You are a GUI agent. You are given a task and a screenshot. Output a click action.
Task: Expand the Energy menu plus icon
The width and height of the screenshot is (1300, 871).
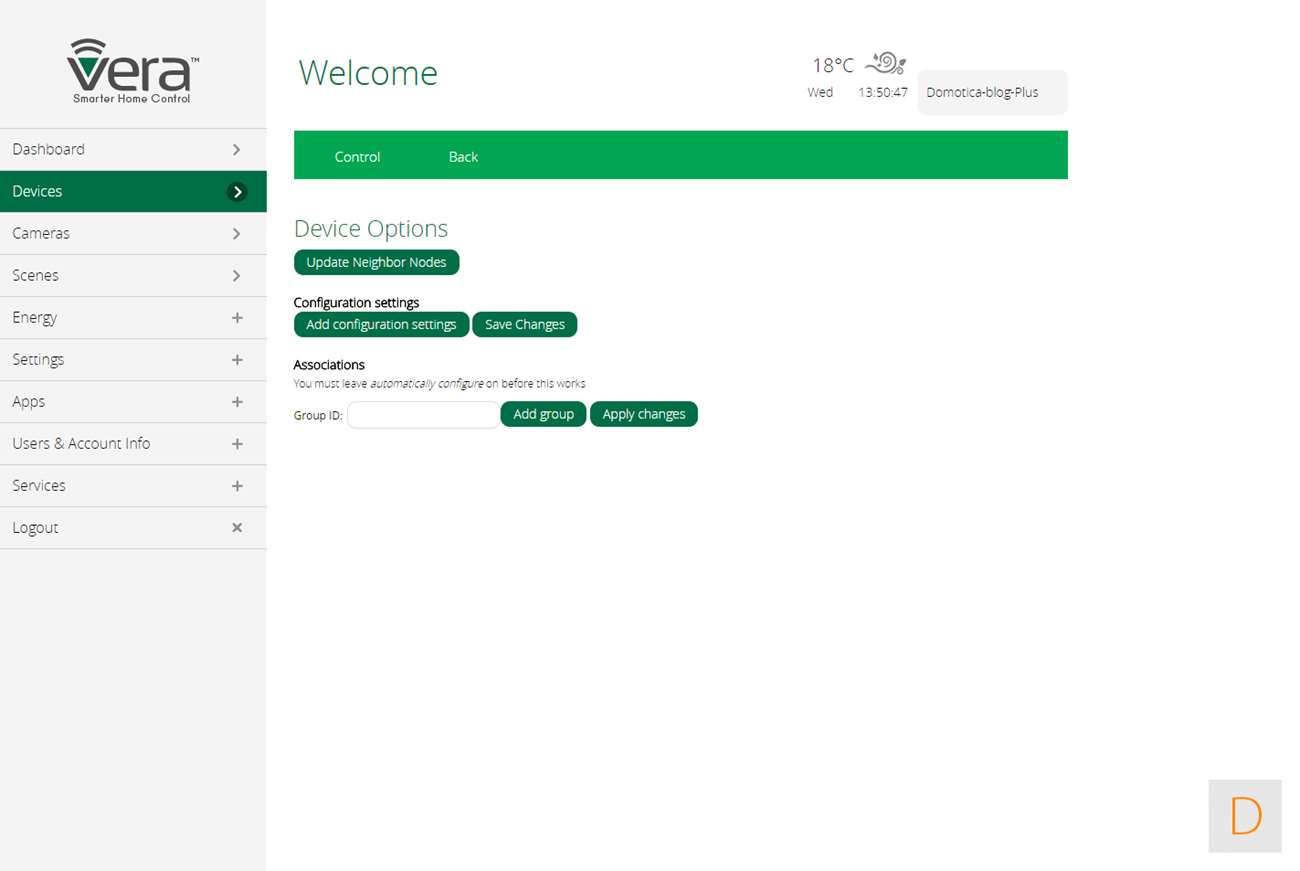pyautogui.click(x=237, y=317)
